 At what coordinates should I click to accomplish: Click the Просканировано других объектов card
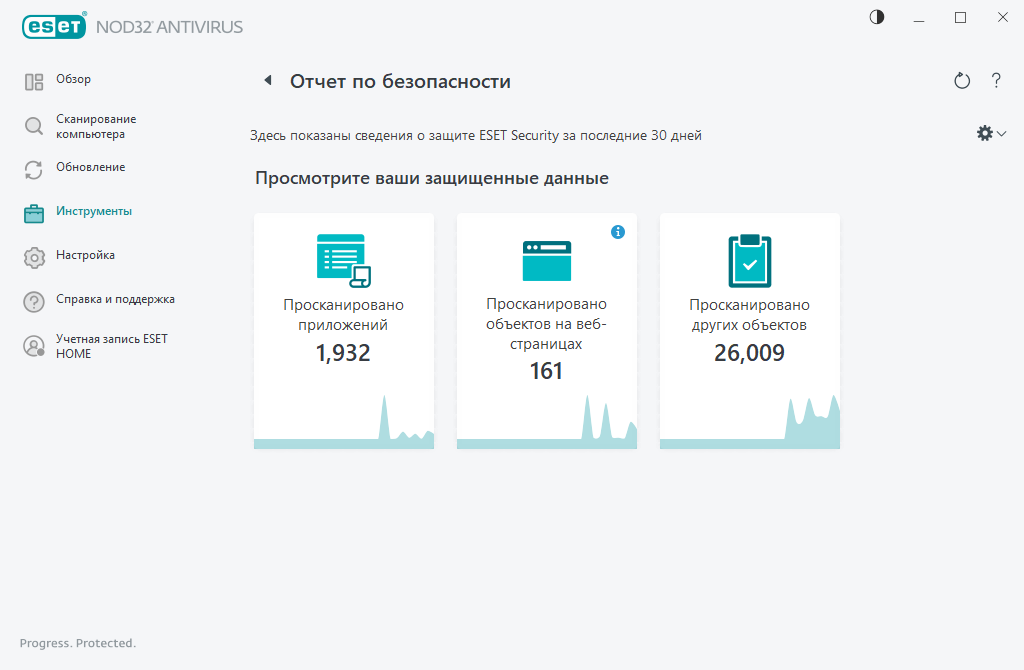coord(749,330)
